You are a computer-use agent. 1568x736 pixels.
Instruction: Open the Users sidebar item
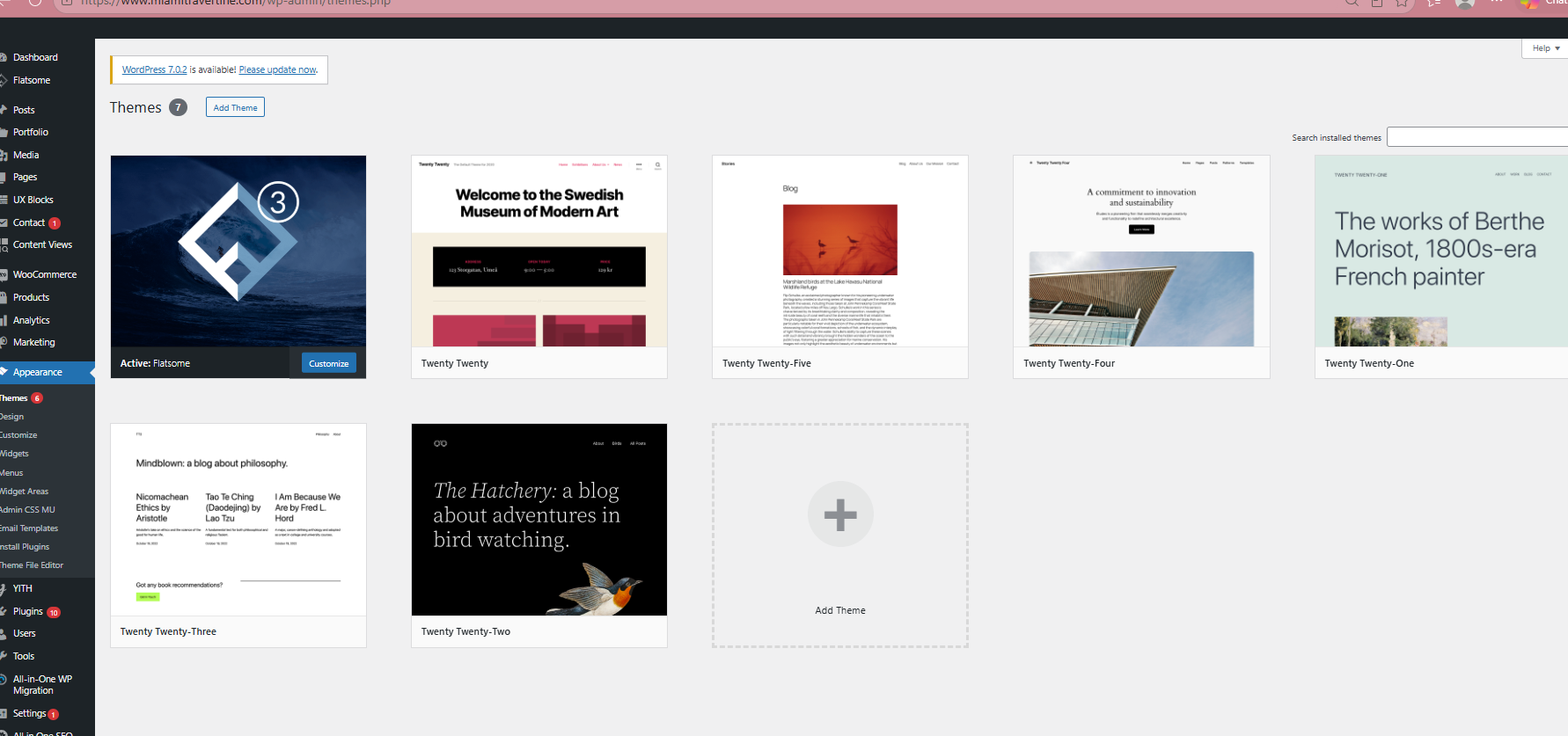[x=25, y=633]
